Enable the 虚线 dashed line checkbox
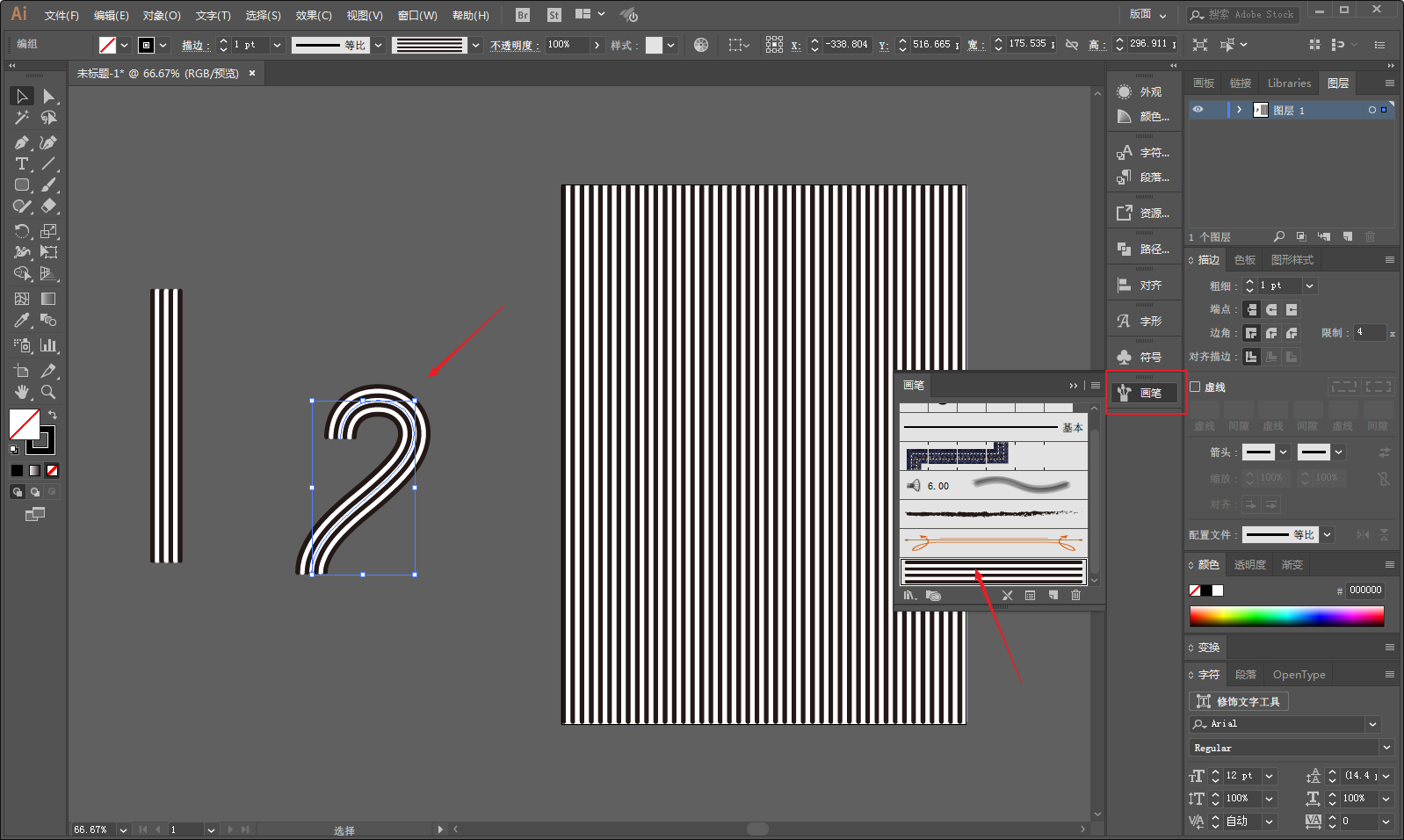This screenshot has width=1404, height=840. [1195, 387]
